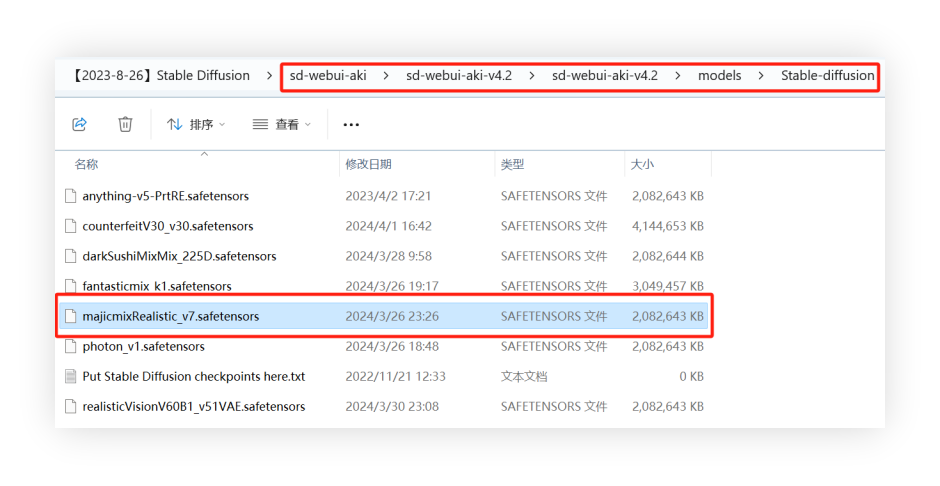Sort by the 大小 column header
Screen dimensions: 940x486
[642, 164]
